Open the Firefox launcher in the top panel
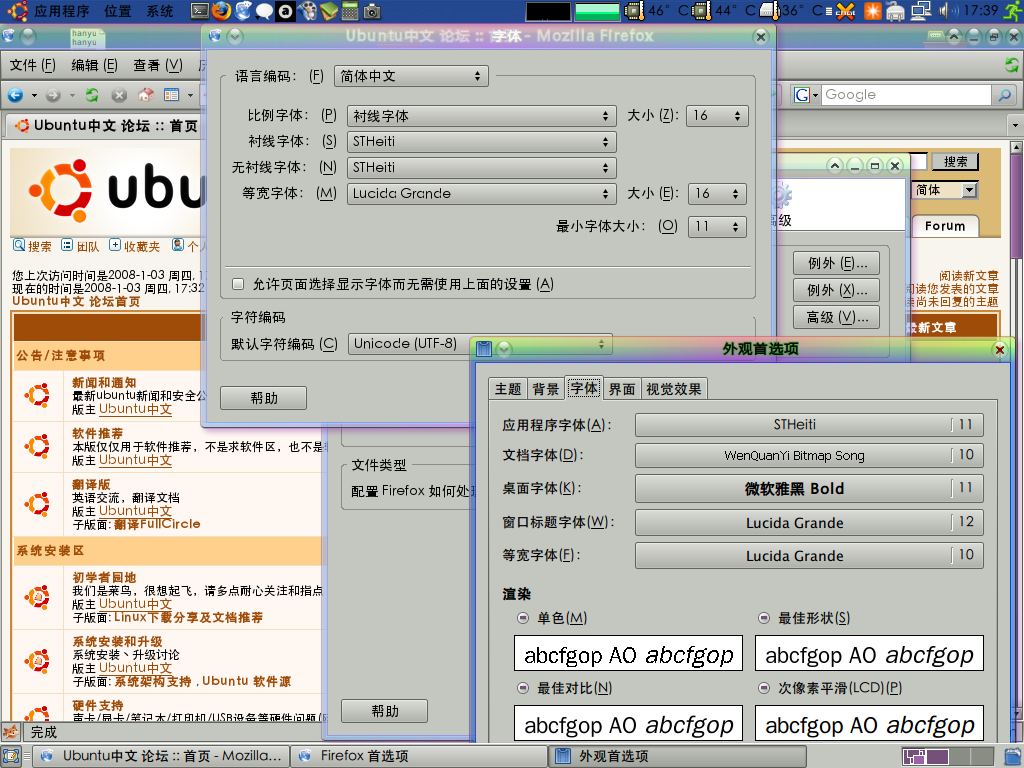The image size is (1024, 768). pyautogui.click(x=221, y=10)
